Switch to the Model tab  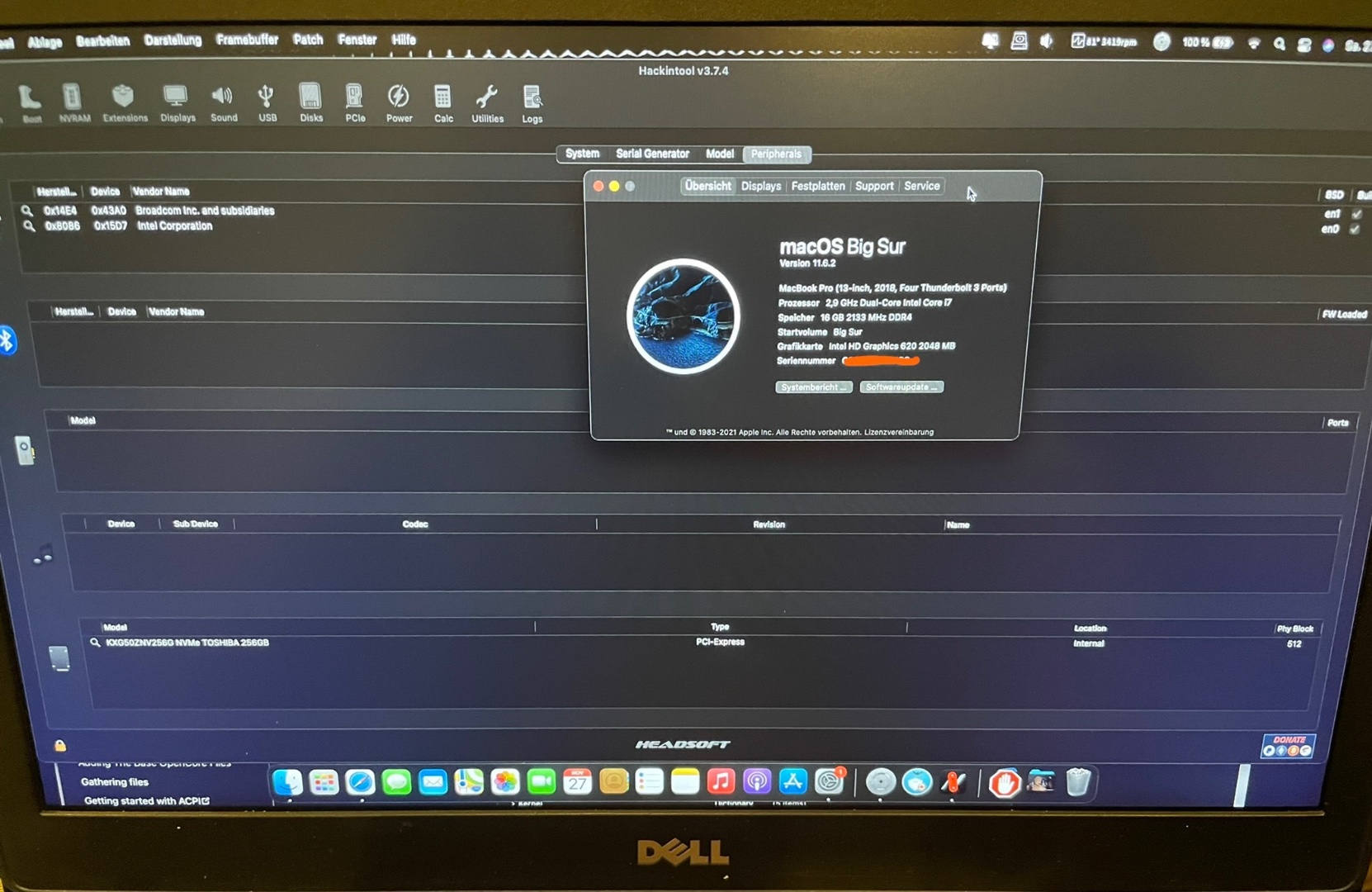click(719, 154)
